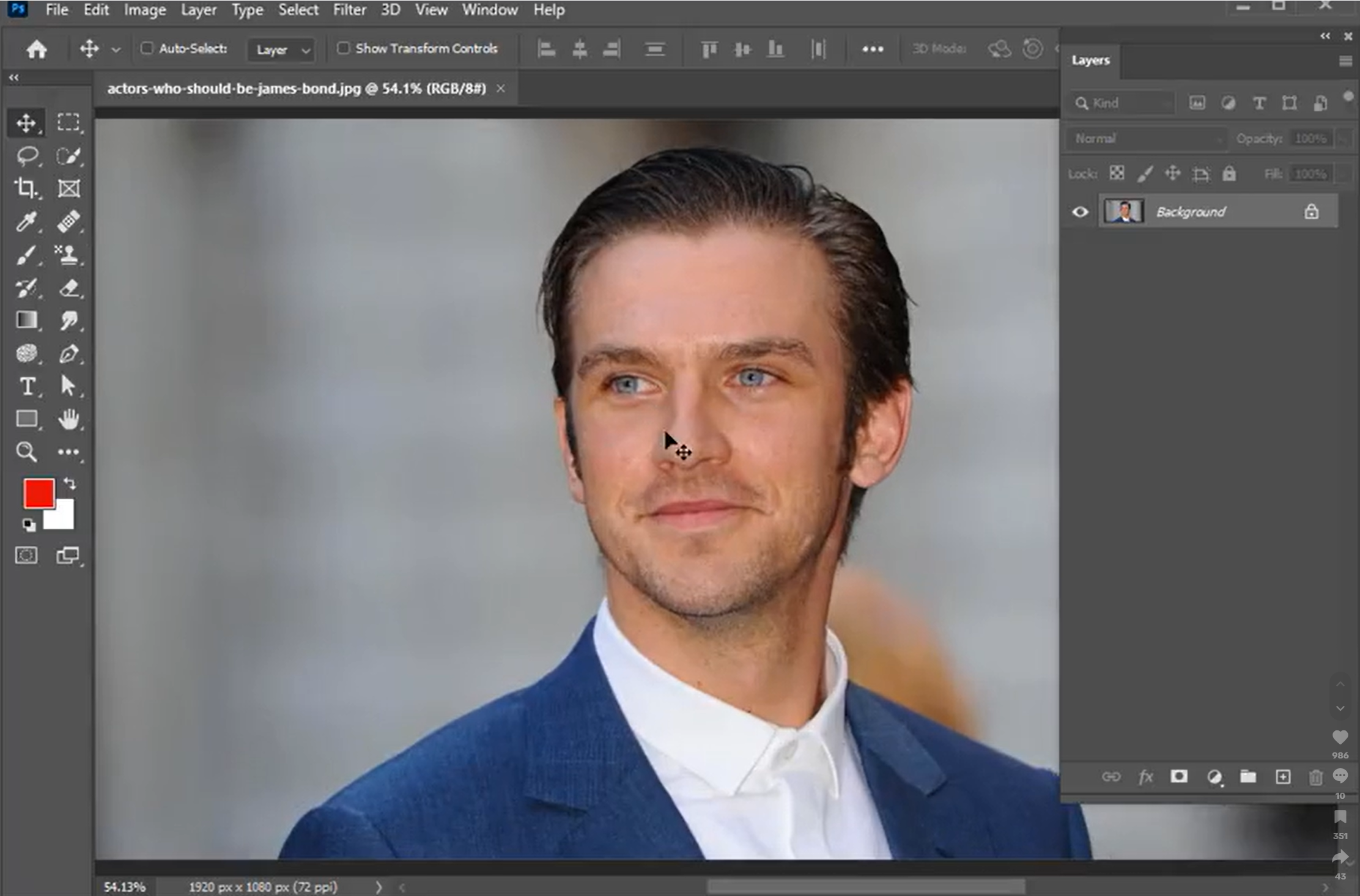Select the Brush tool
This screenshot has height=896, width=1360.
[27, 255]
